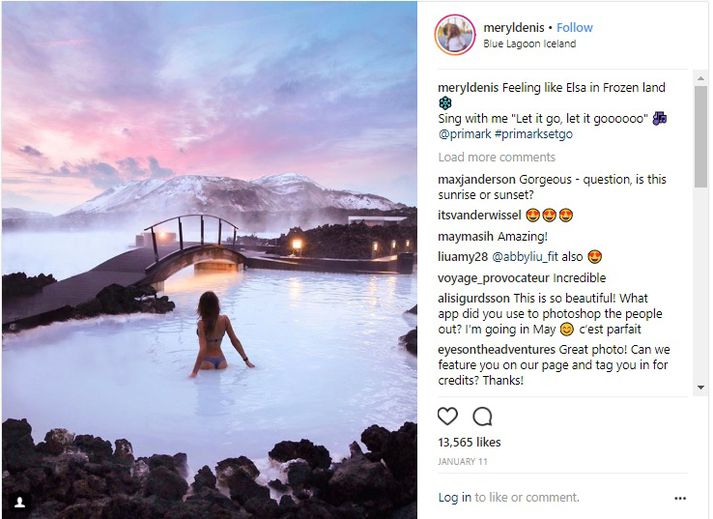The image size is (713, 519).
Task: Open the three-dot more options menu
Action: [x=680, y=498]
